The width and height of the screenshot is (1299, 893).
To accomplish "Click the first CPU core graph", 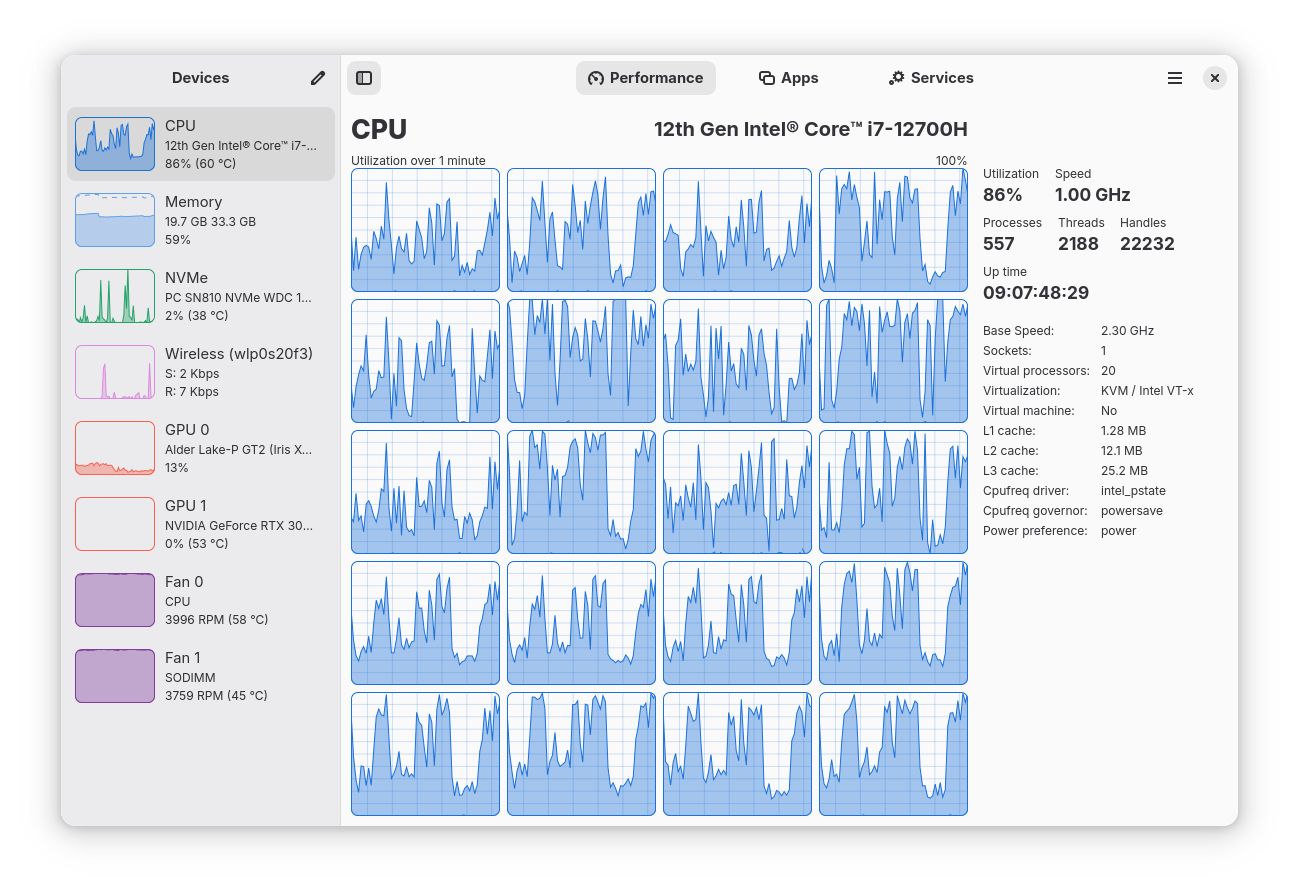I will (425, 230).
